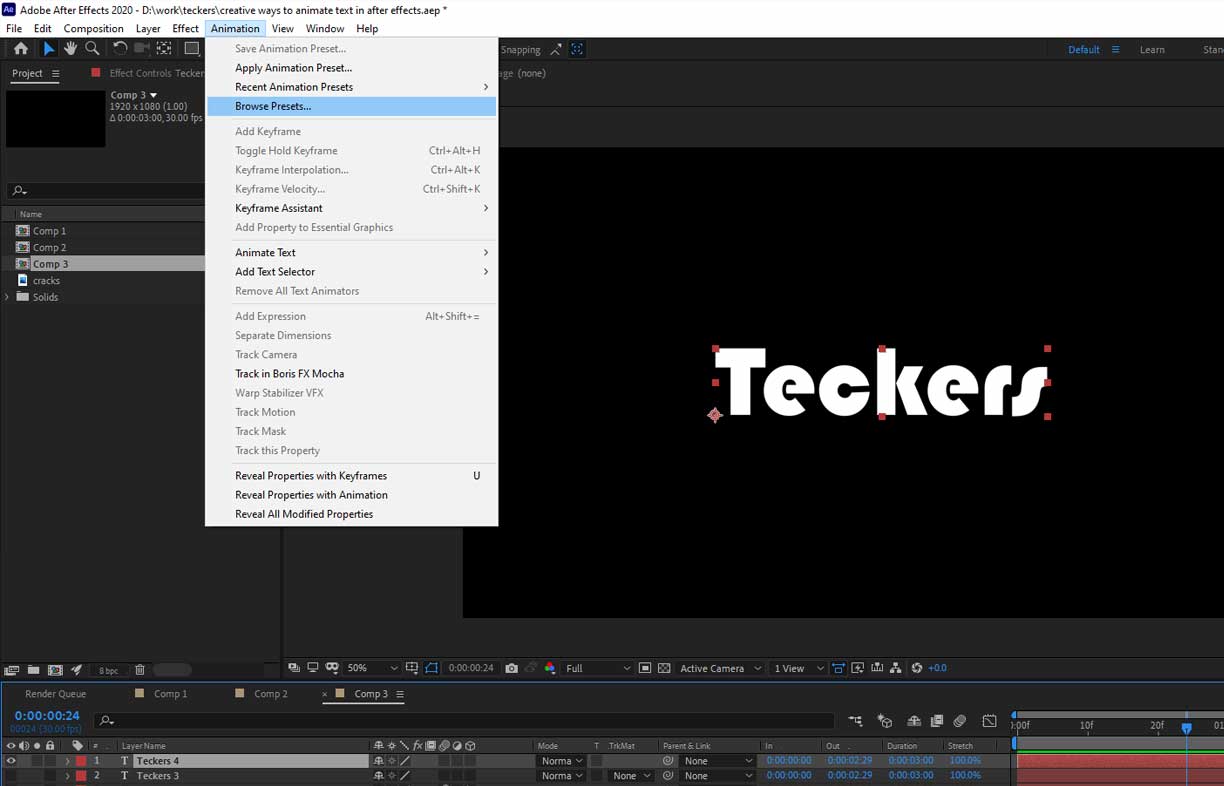
Task: Open Teckers 4 Parent None dropdown
Action: pyautogui.click(x=718, y=761)
